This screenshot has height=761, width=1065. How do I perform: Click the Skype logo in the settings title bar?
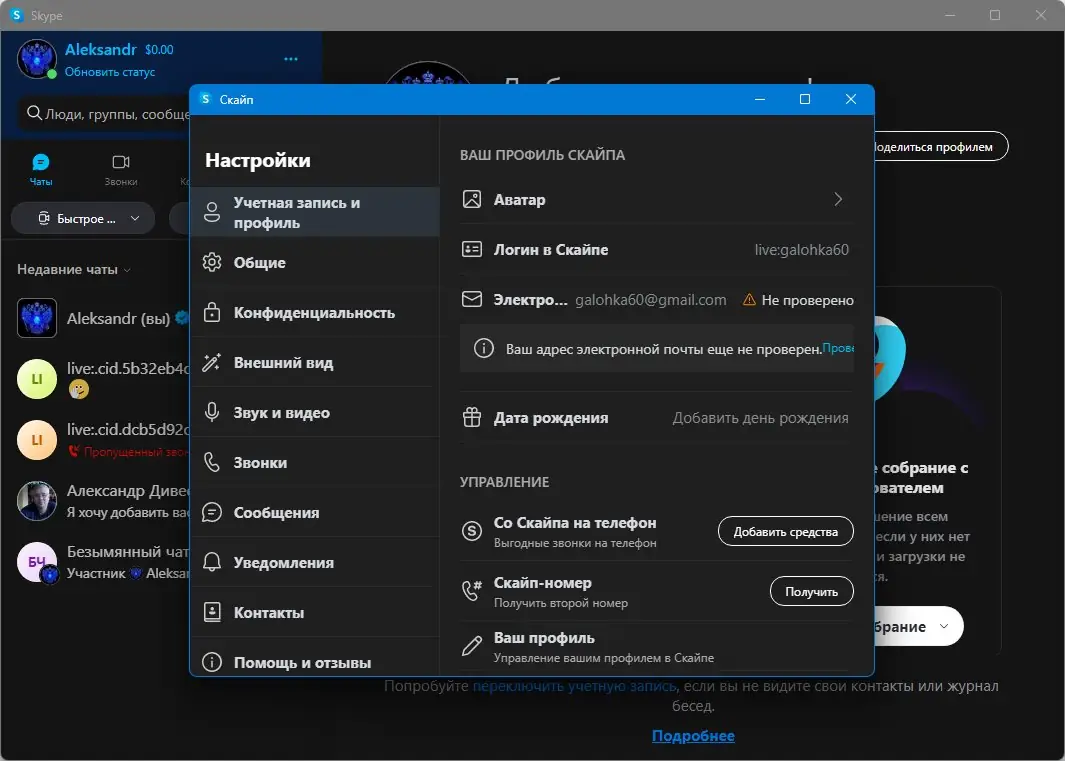206,99
